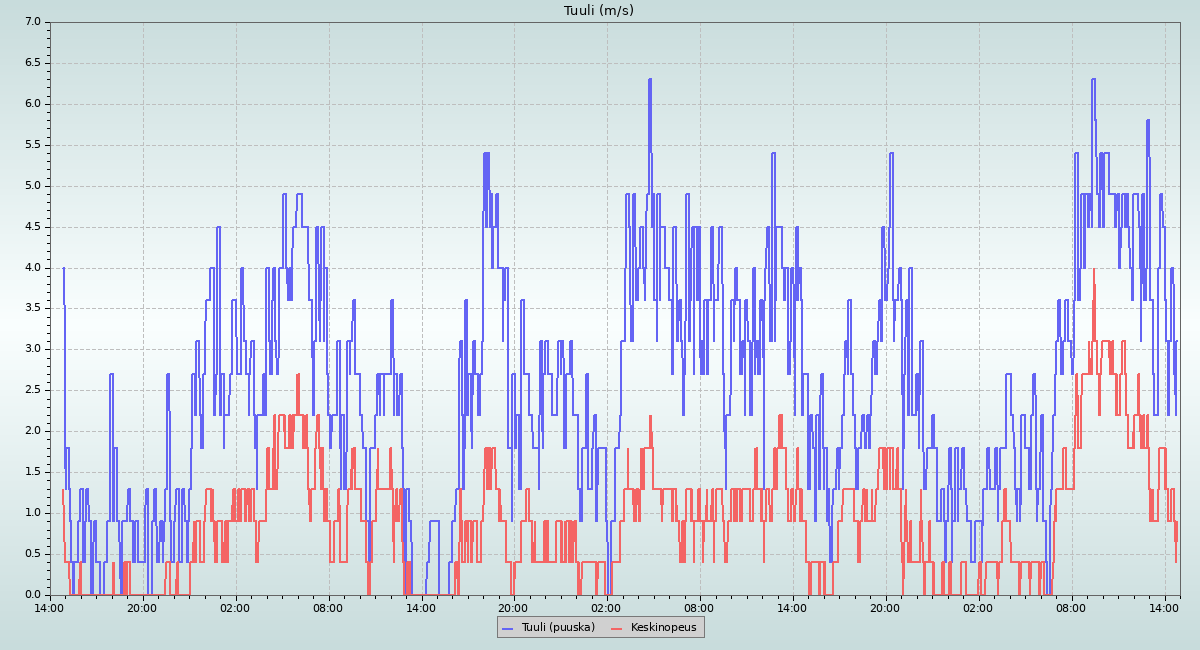Select the 0.0 y-axis origin label

[x=33, y=594]
